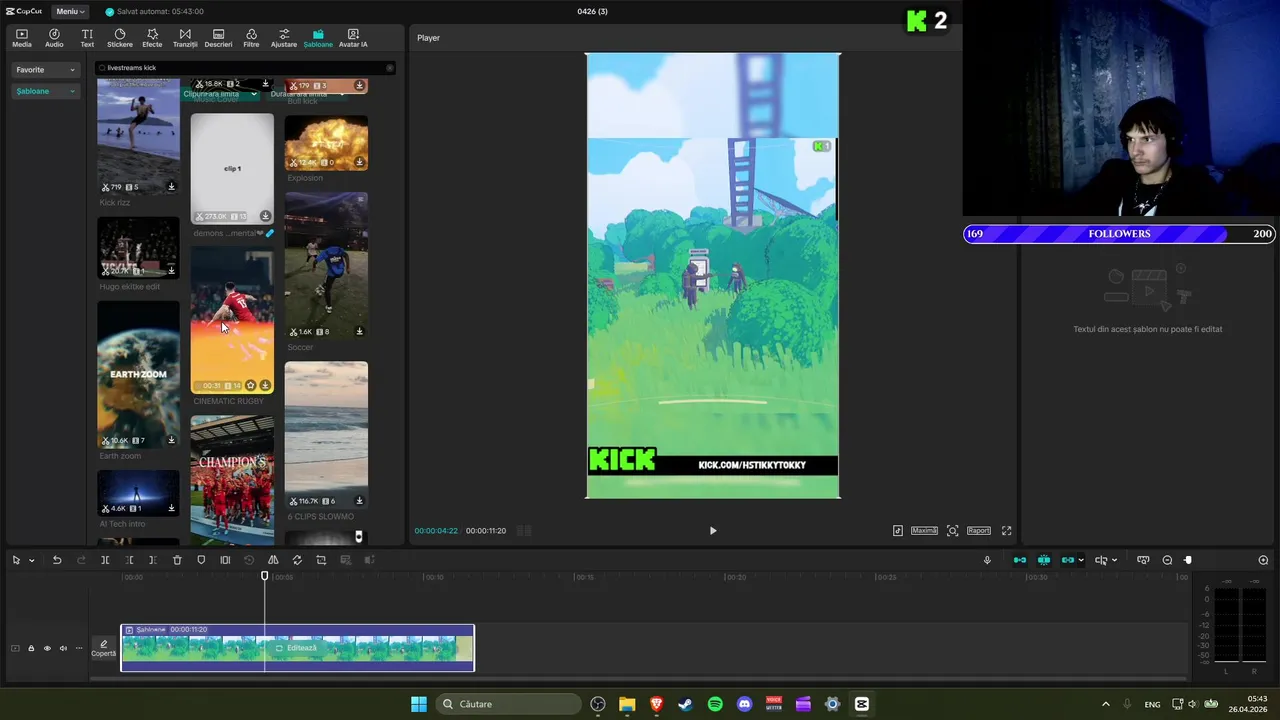Click the freeze frame icon
This screenshot has width=1280, height=720.
(225, 560)
